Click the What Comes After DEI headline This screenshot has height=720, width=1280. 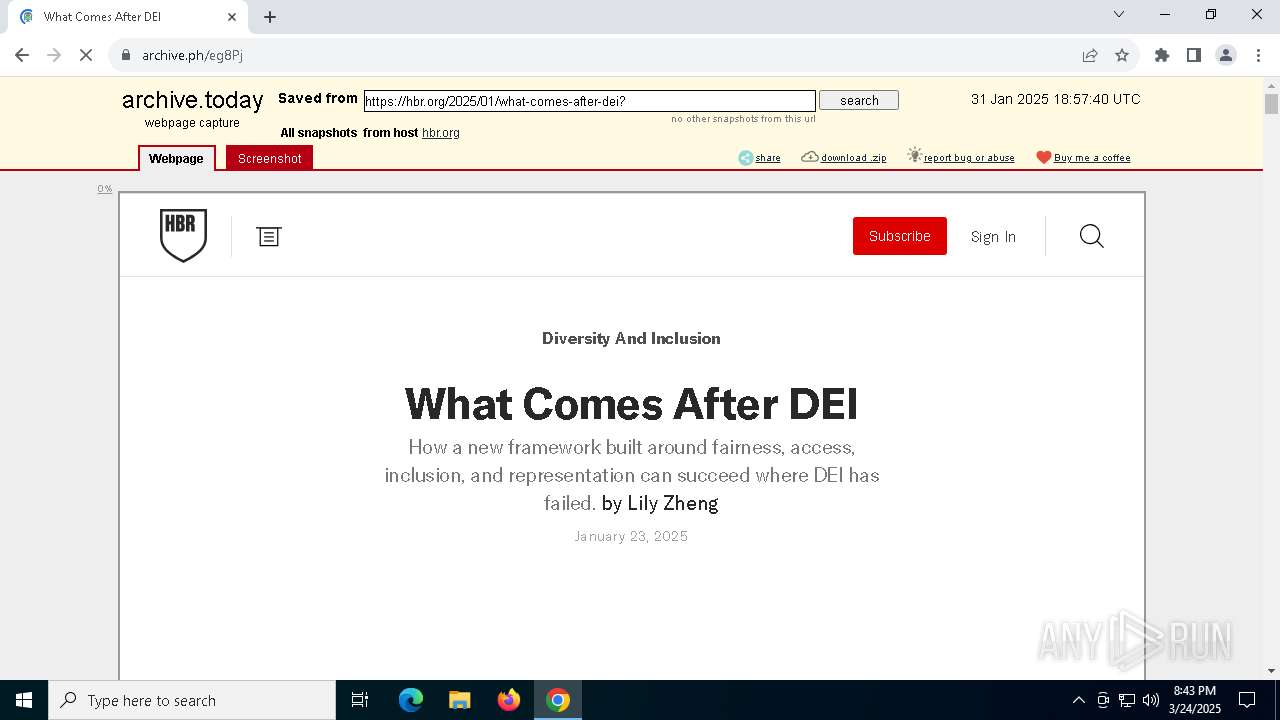click(x=631, y=404)
